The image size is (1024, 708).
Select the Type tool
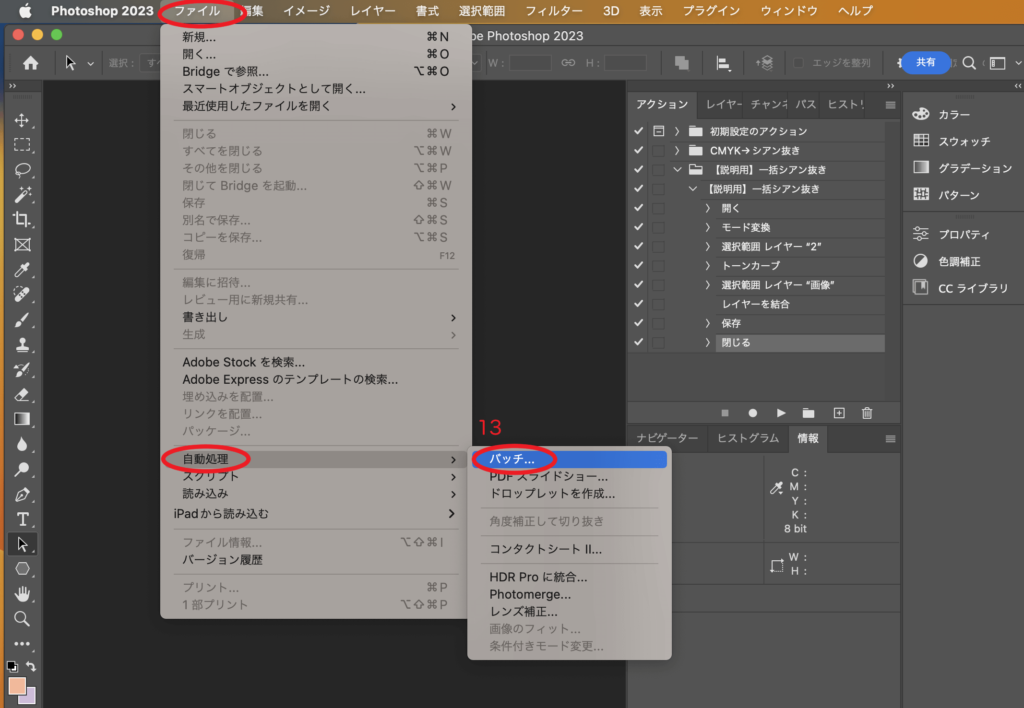(22, 519)
